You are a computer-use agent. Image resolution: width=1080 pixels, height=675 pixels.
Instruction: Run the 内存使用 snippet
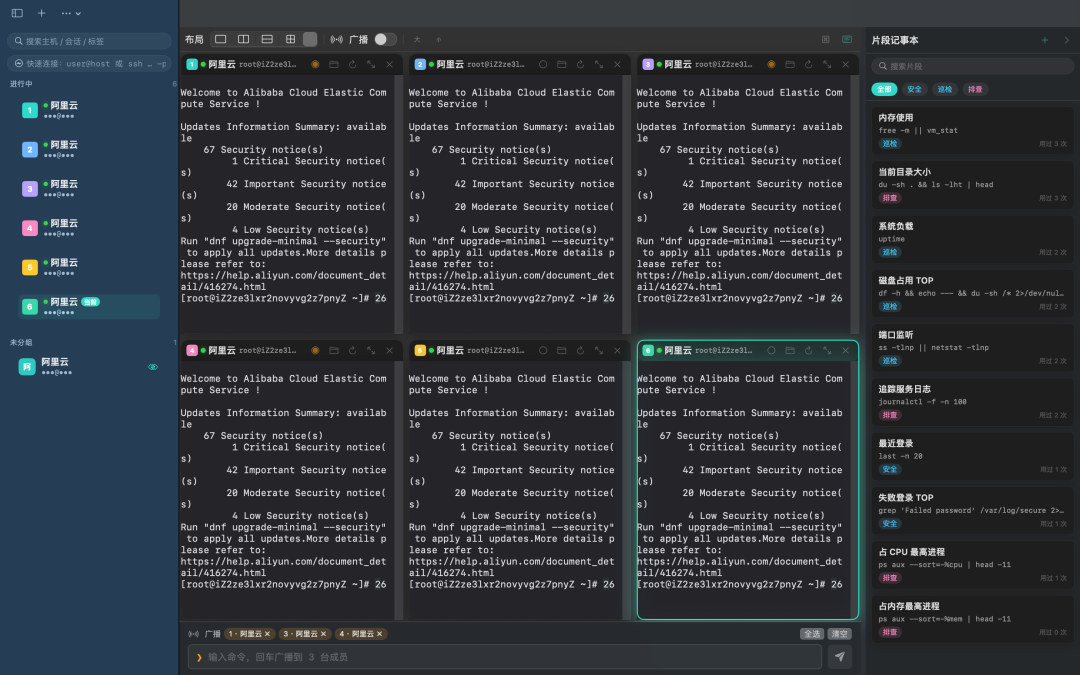[x=972, y=130]
